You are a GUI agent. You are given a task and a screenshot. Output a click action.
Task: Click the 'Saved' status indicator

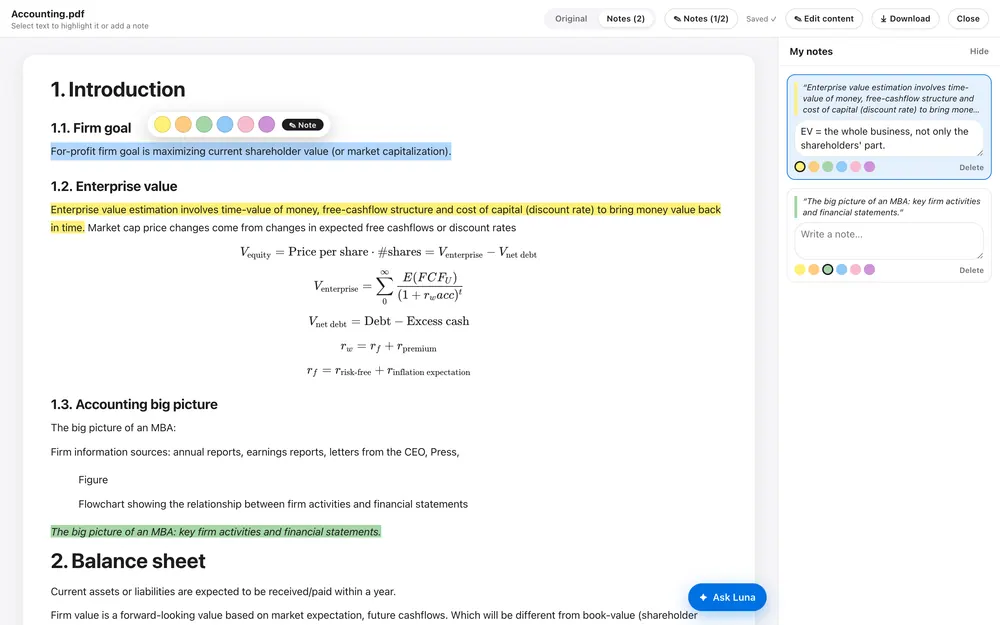pyautogui.click(x=761, y=19)
